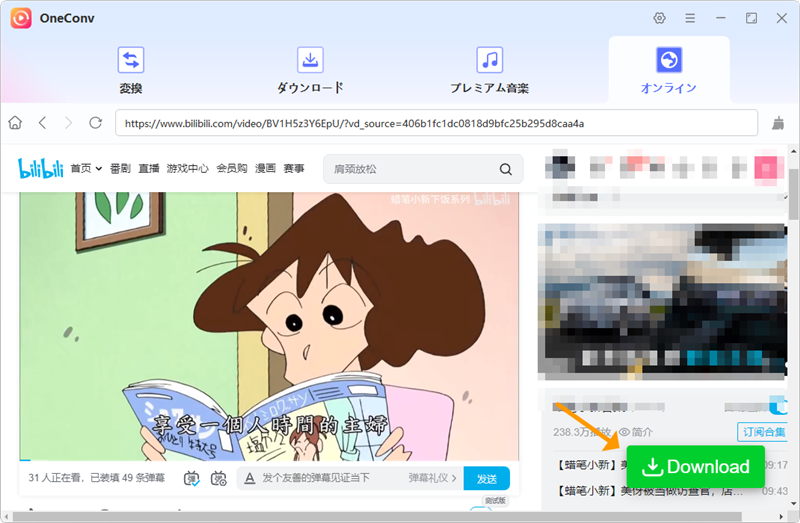
Task: Open the bilibili logo link
Action: point(40,168)
